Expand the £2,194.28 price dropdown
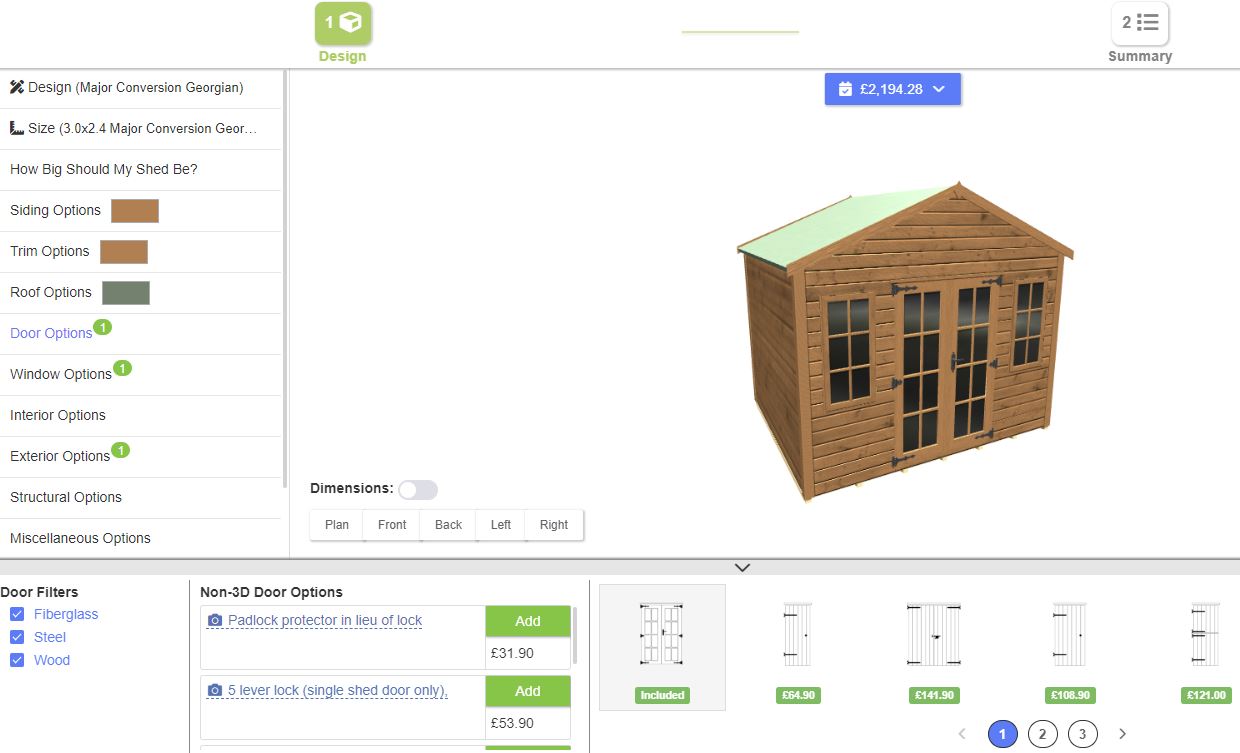The height and width of the screenshot is (753, 1240). [x=892, y=89]
